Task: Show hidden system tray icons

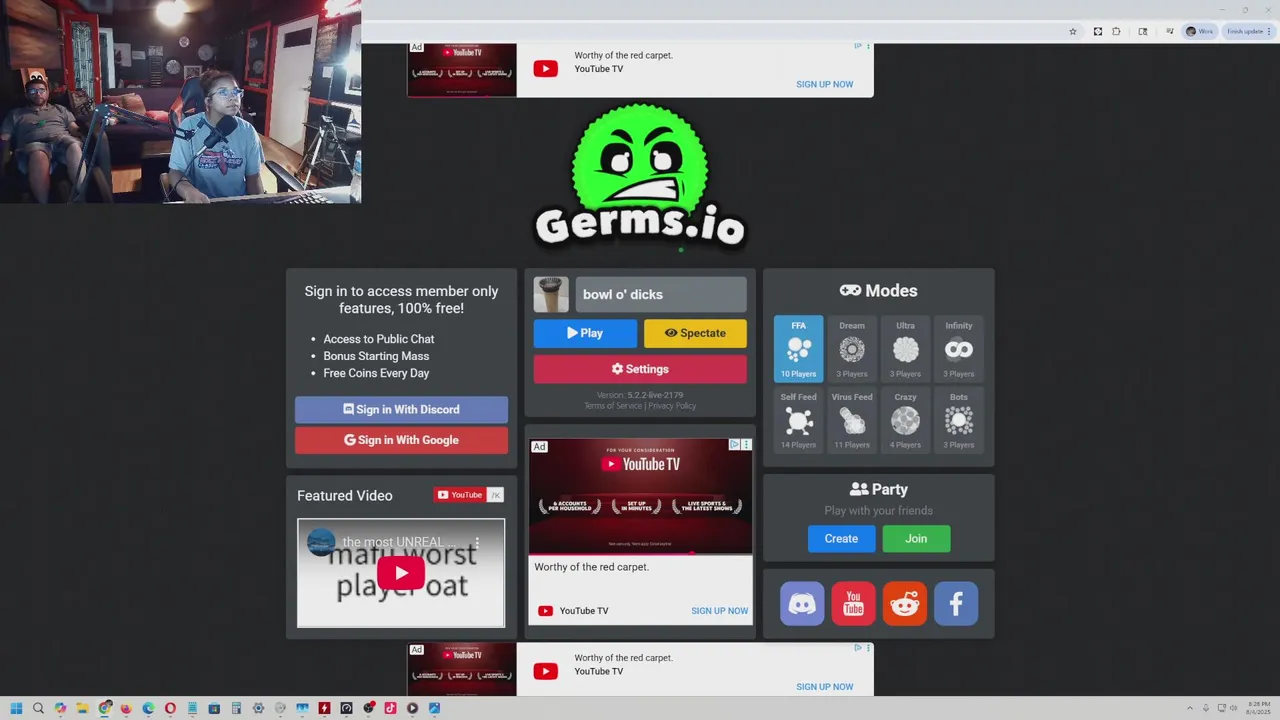Action: point(1190,708)
